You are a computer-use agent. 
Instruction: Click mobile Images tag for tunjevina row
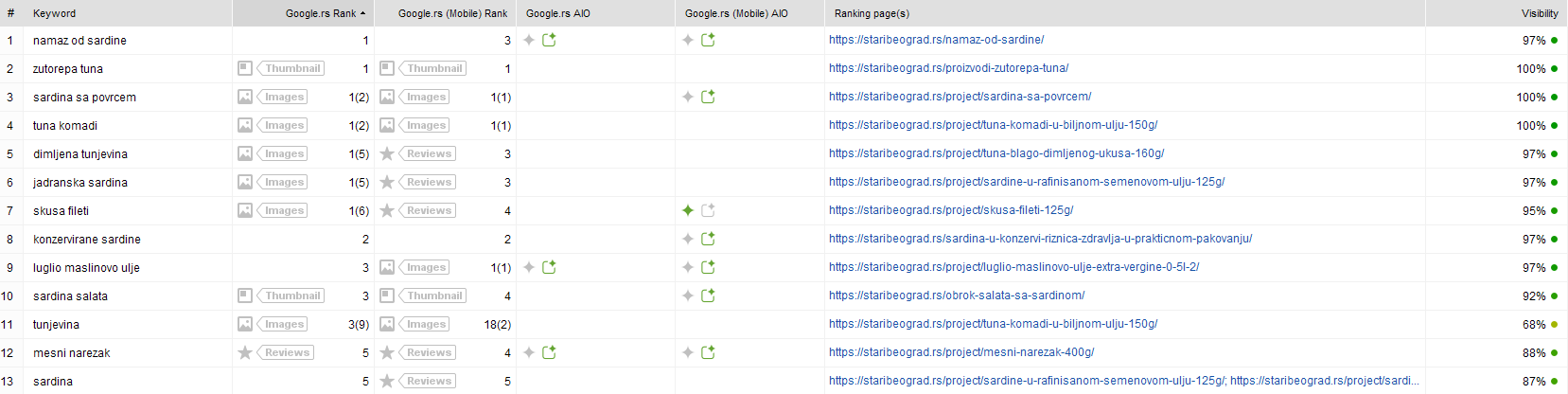point(426,324)
